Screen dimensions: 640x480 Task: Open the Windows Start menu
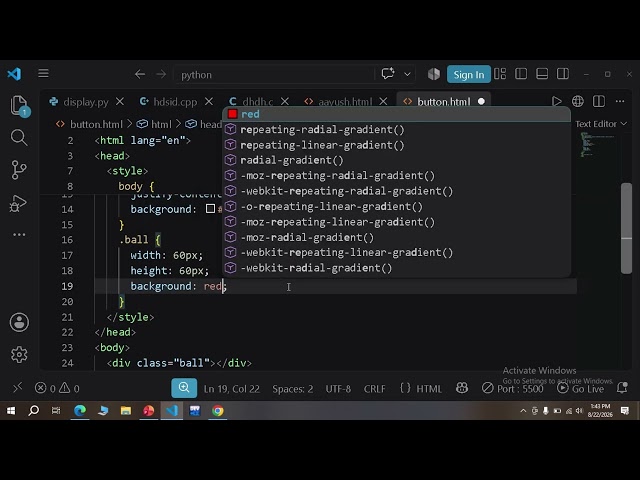tap(11, 411)
